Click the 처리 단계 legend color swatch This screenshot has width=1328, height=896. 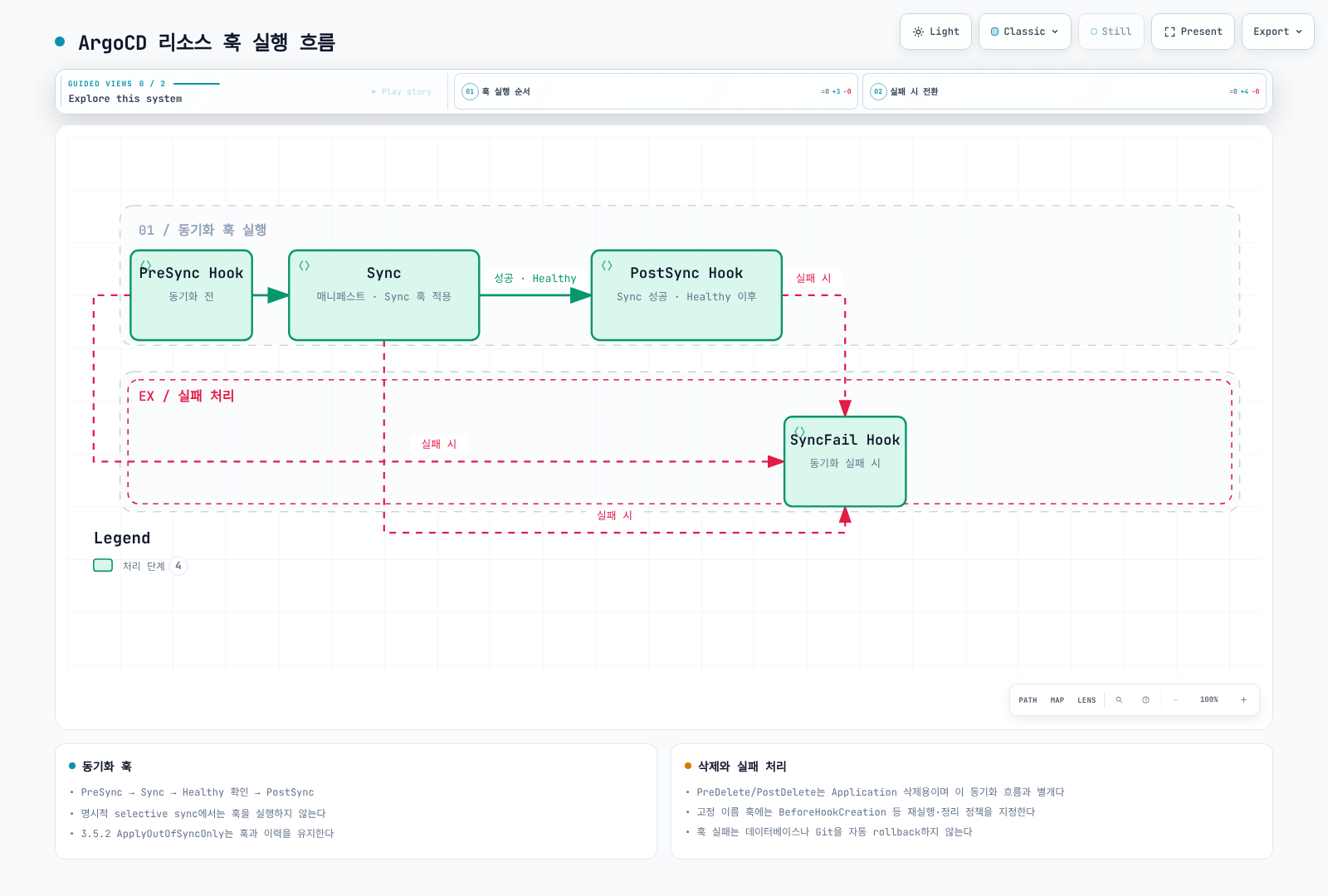103,565
